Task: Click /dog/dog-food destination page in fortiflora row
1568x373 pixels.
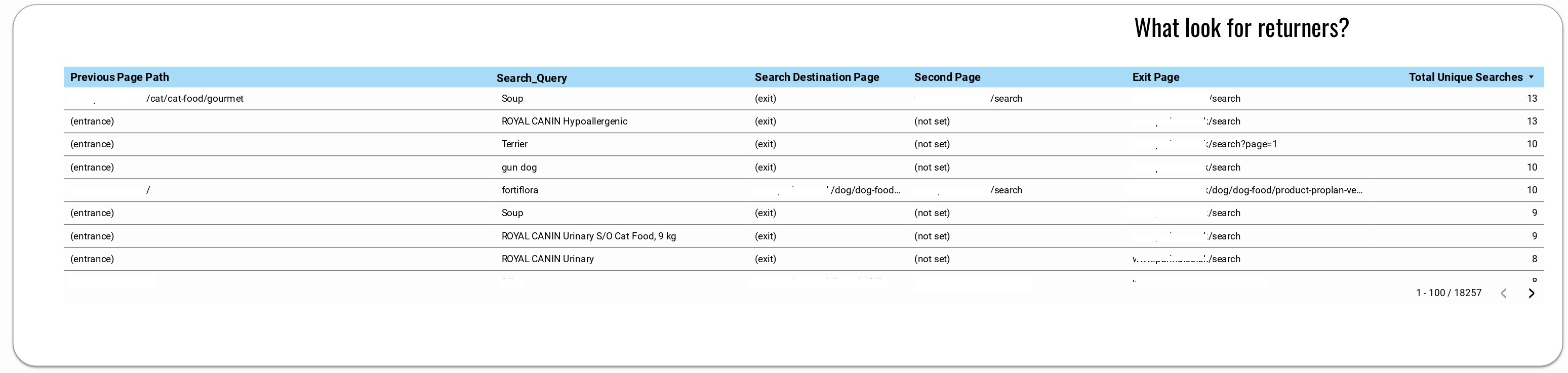Action: click(864, 190)
